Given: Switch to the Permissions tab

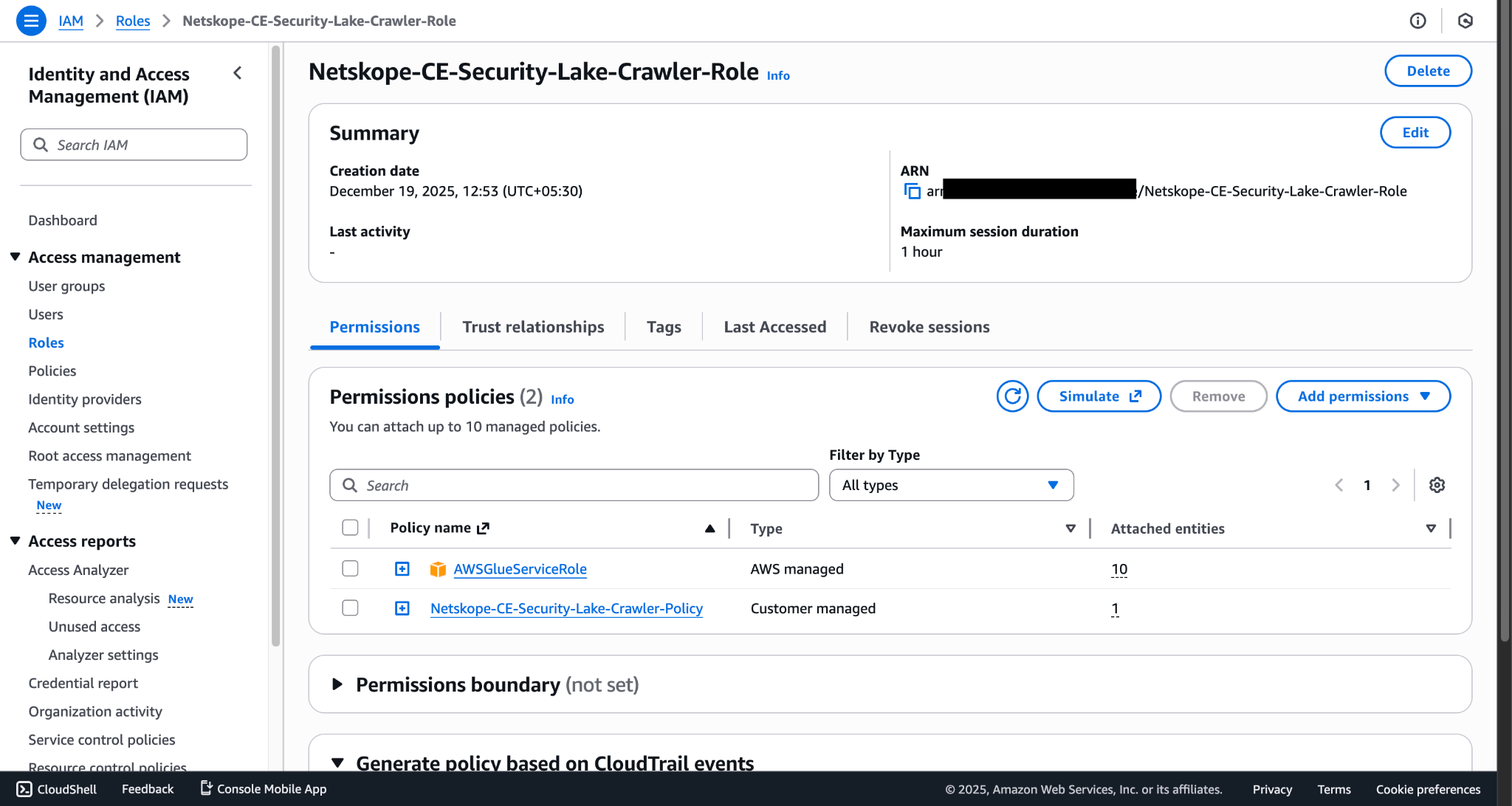Looking at the screenshot, I should (x=374, y=327).
